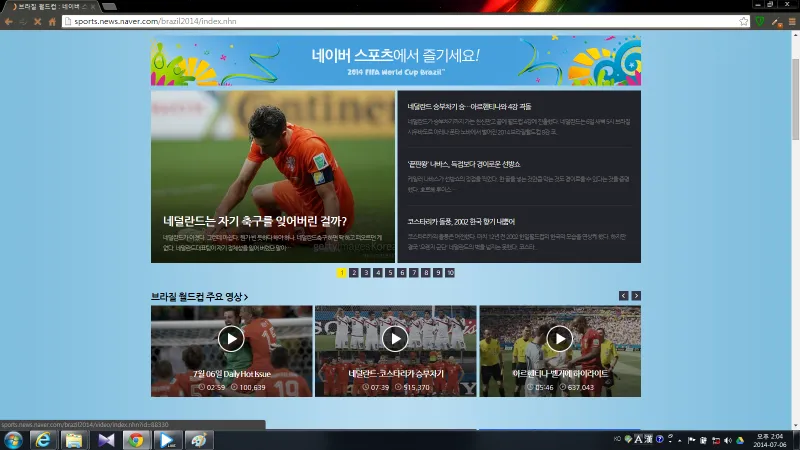
Task: Select headline page 10
Action: pos(450,273)
